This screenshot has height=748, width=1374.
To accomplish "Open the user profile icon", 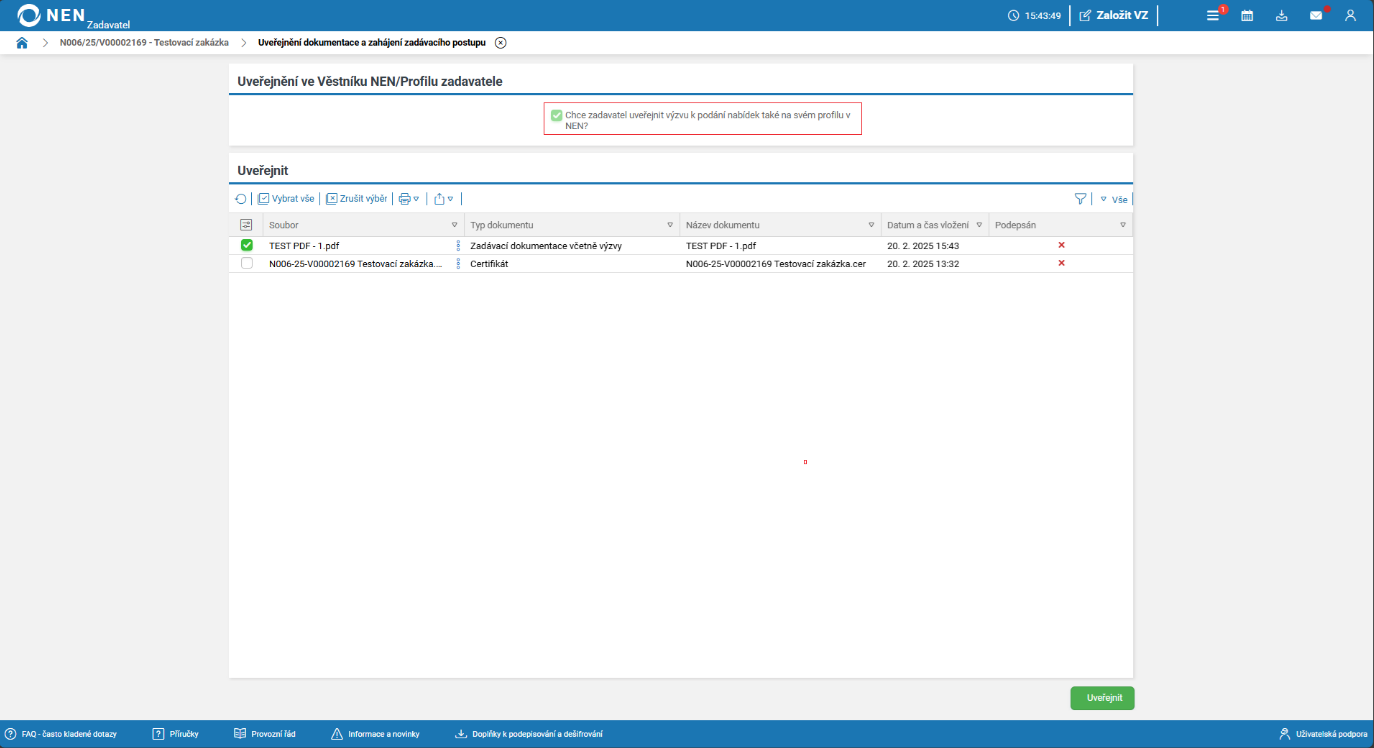I will tap(1350, 15).
